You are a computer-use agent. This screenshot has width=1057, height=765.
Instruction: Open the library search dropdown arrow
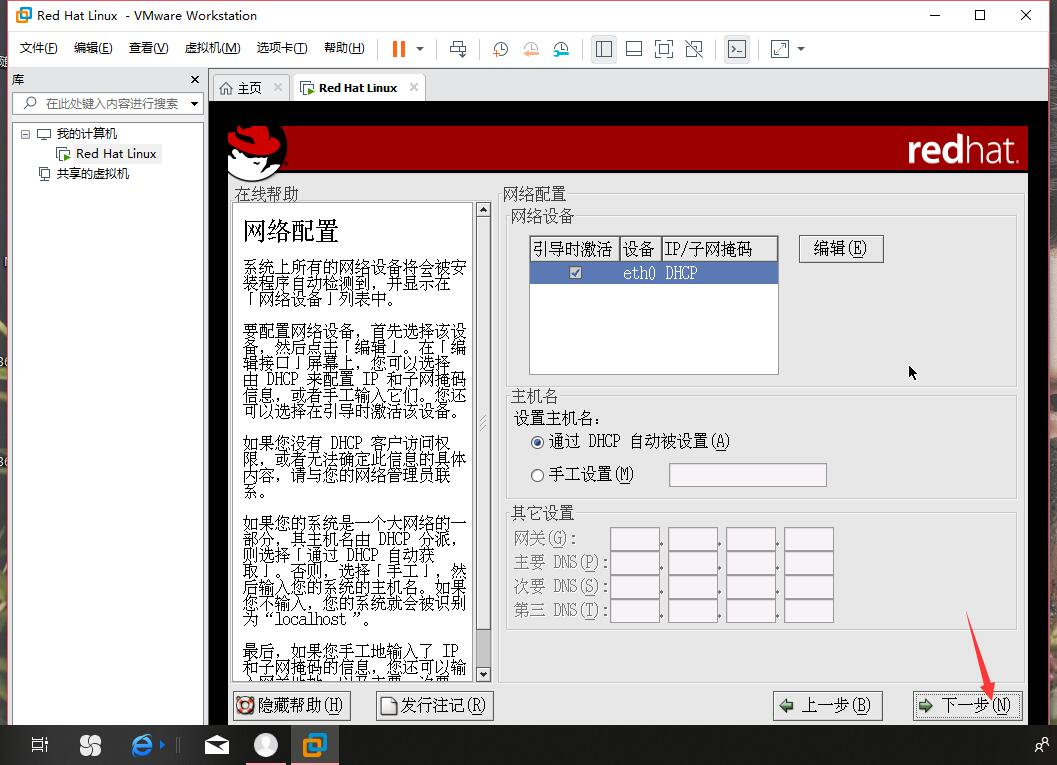194,104
